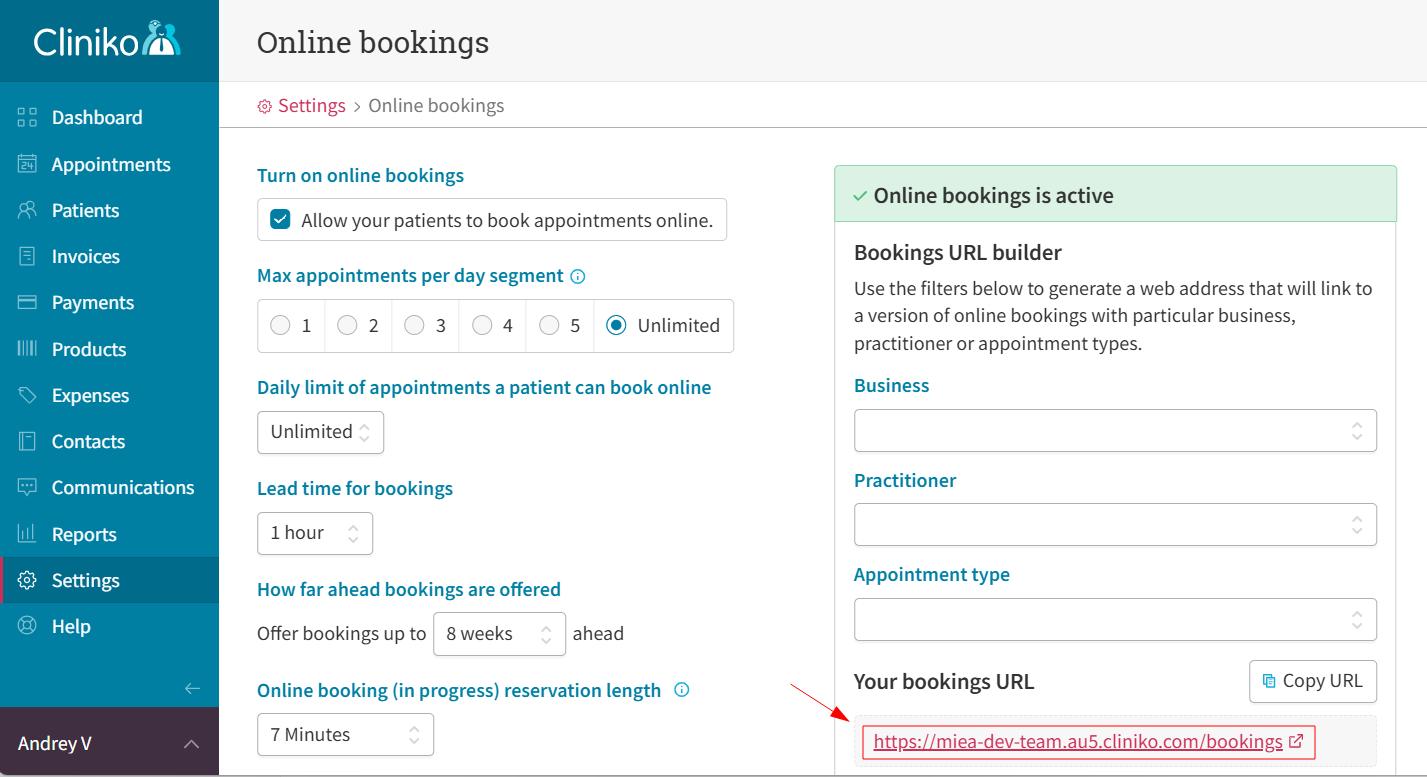The height and width of the screenshot is (777, 1427).
Task: Follow the miea-dev-team bookings URL link
Action: [x=1077, y=742]
